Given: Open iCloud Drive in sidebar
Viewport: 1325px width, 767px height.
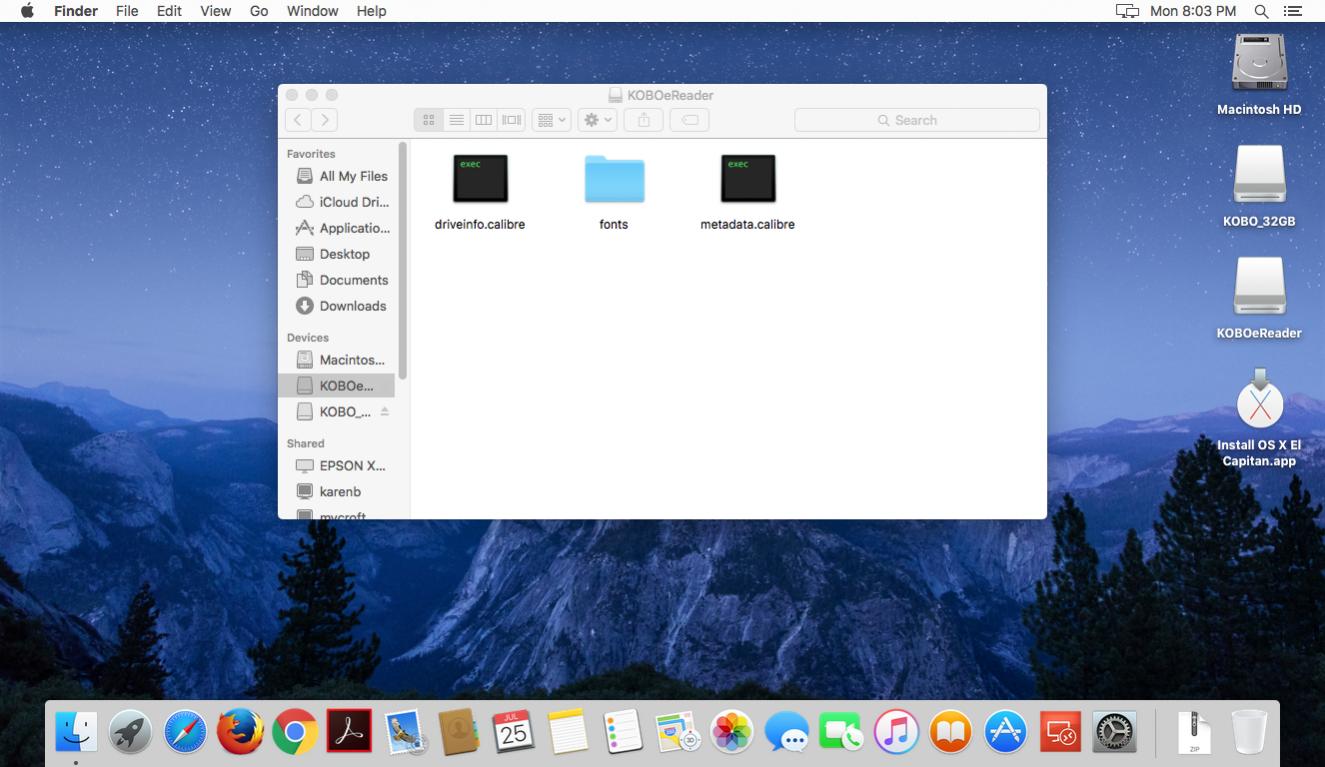Looking at the screenshot, I should [341, 202].
